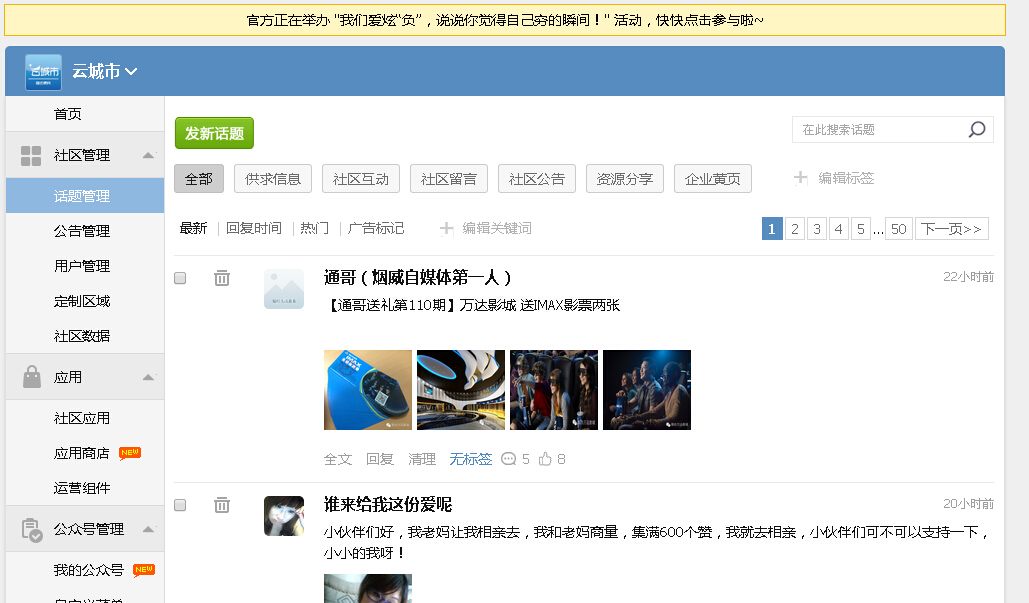The image size is (1029, 603).
Task: Open the 云城市 dropdown chevron
Action: (x=131, y=72)
